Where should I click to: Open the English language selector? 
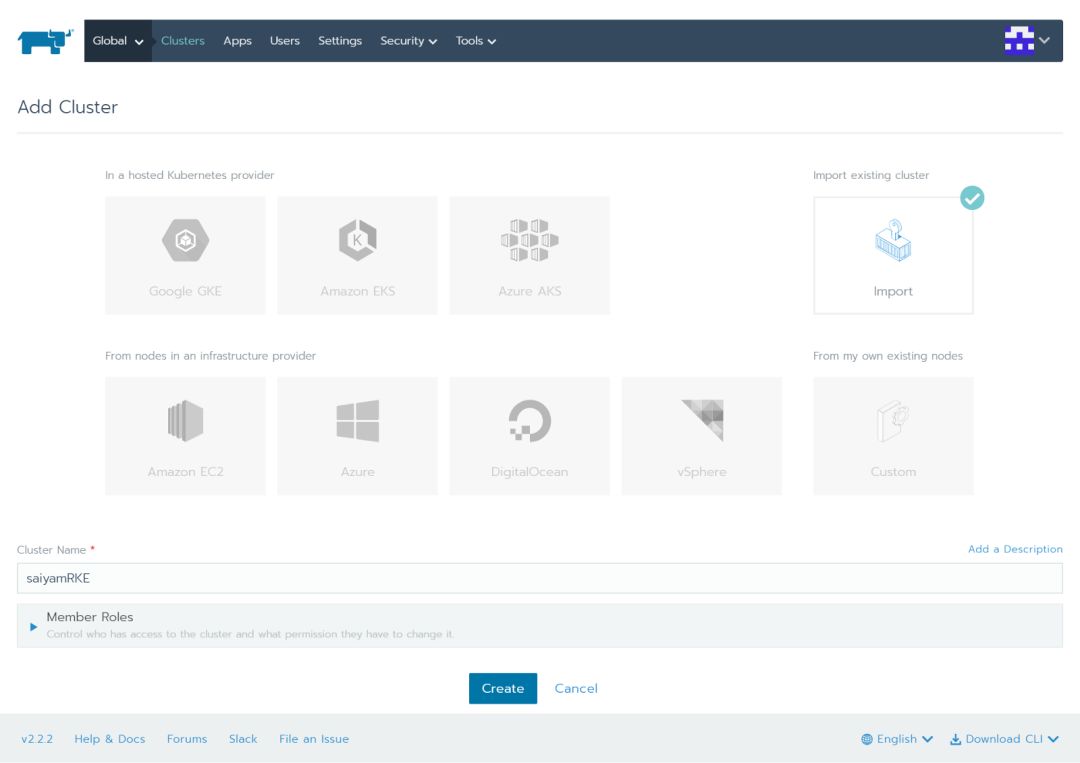point(897,739)
